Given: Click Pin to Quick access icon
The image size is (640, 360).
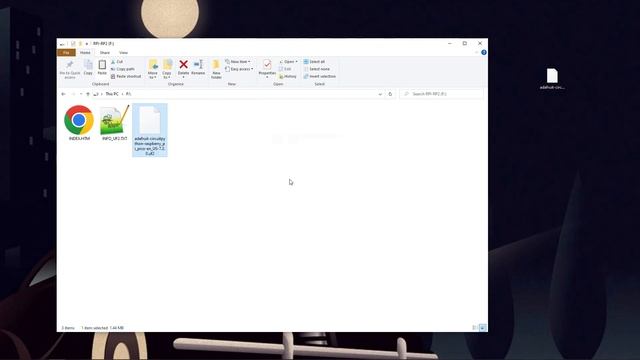Looking at the screenshot, I should pos(70,65).
